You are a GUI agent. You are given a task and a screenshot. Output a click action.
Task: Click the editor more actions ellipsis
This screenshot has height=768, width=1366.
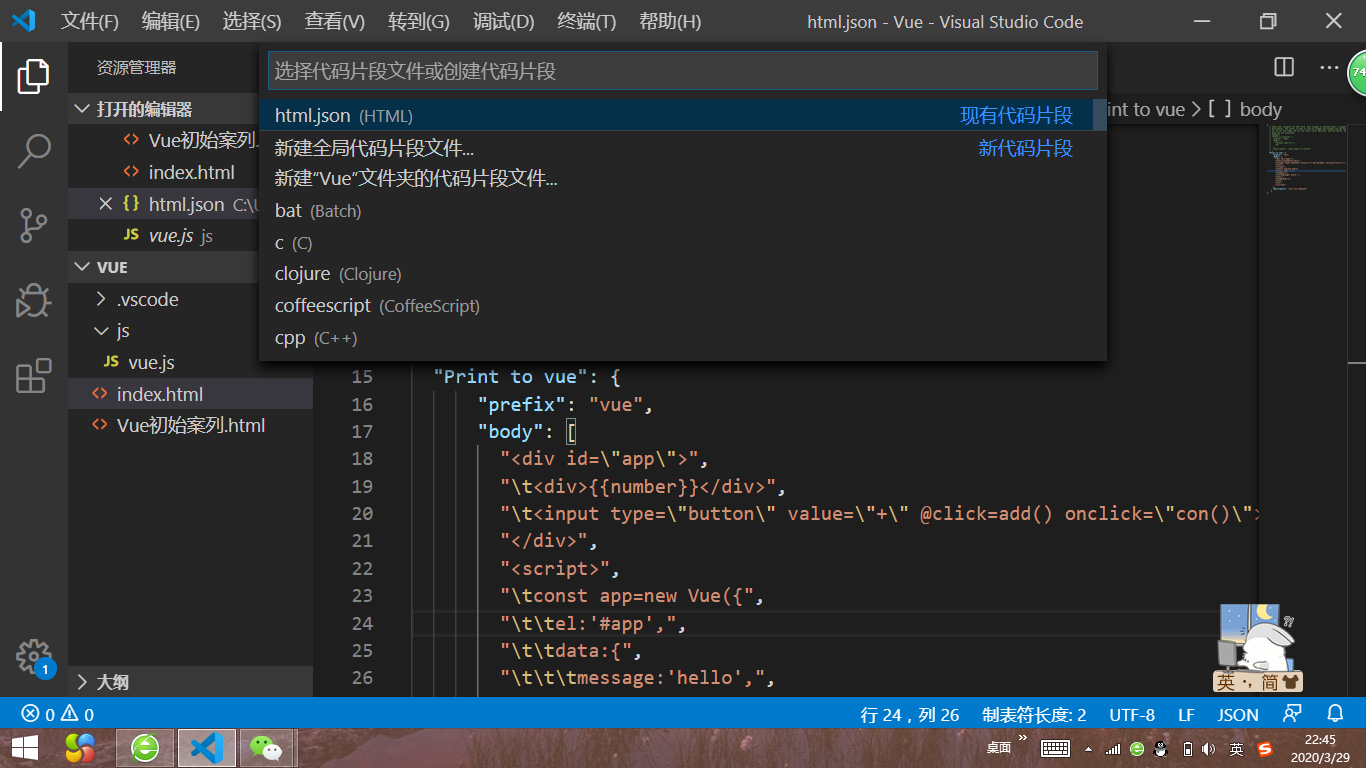click(x=1327, y=68)
